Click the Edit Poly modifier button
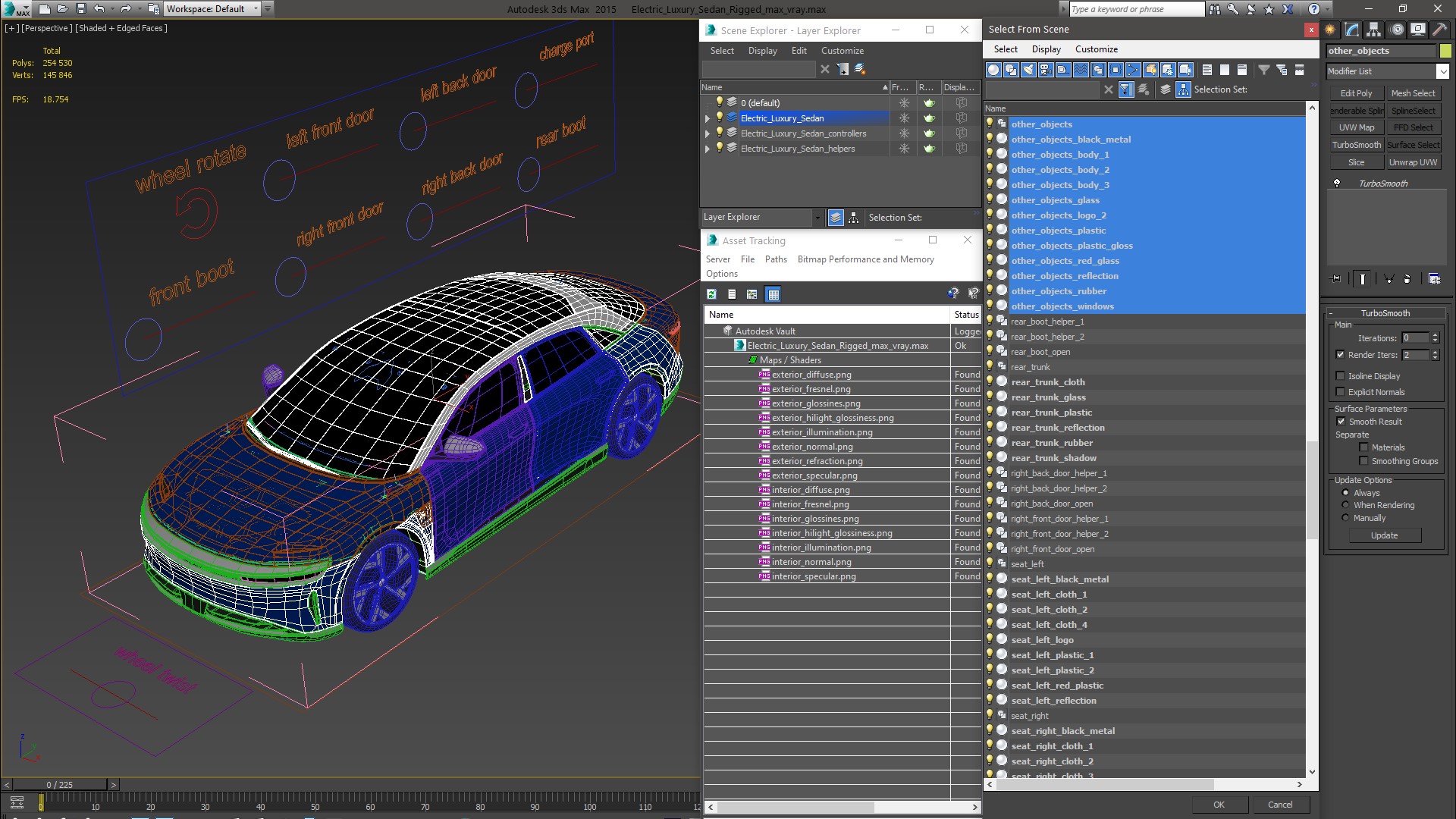 tap(1356, 93)
